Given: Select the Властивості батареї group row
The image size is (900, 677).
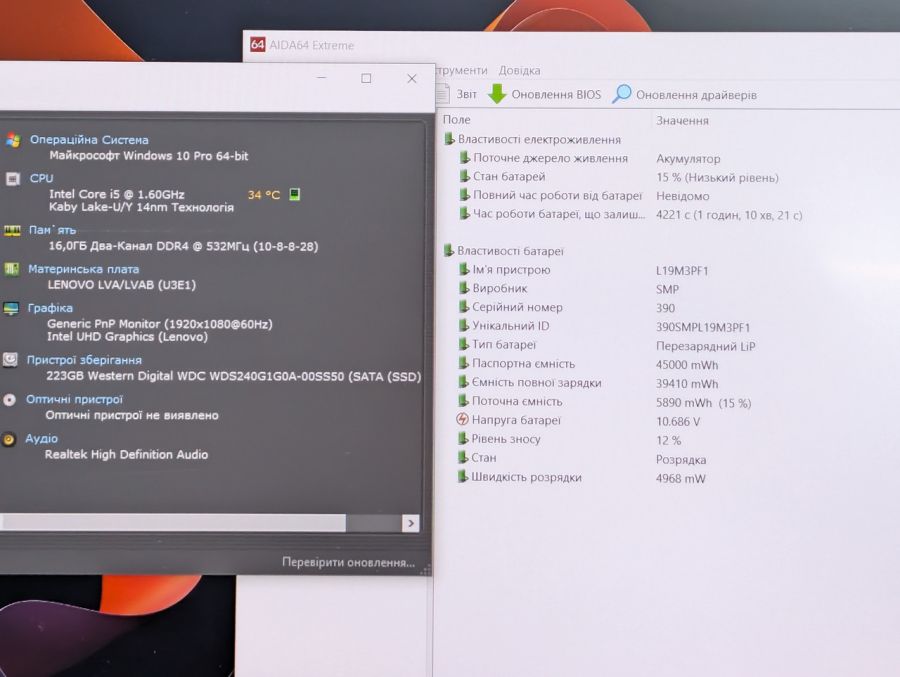Looking at the screenshot, I should pyautogui.click(x=503, y=250).
